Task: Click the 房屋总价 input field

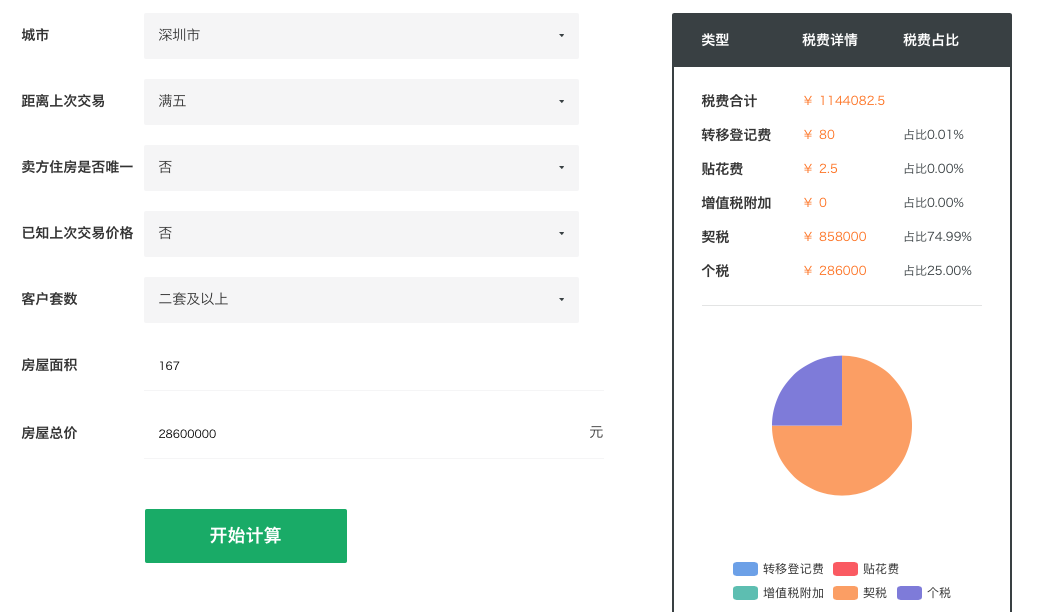Action: pos(364,434)
